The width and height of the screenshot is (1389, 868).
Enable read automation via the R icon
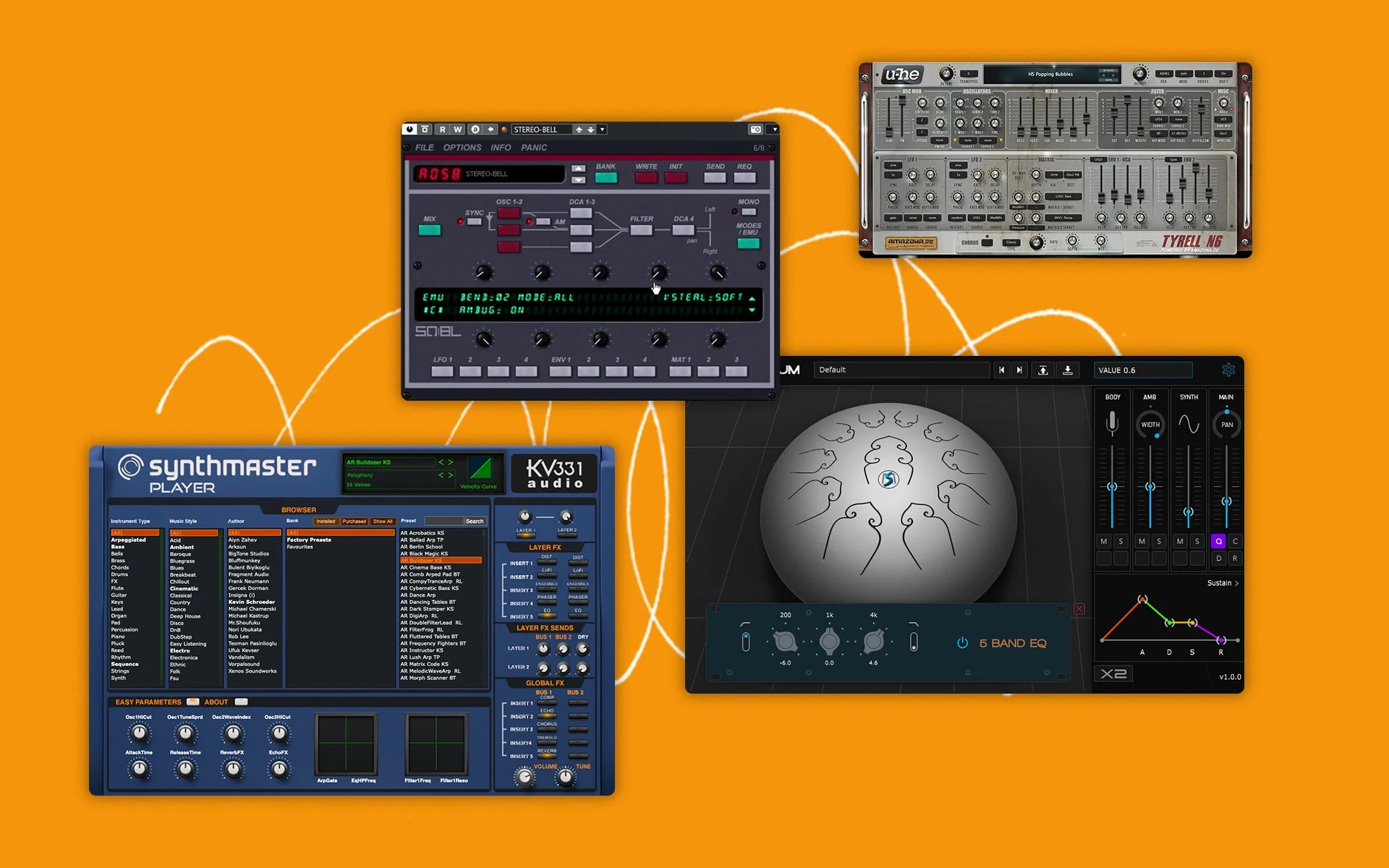coord(441,129)
